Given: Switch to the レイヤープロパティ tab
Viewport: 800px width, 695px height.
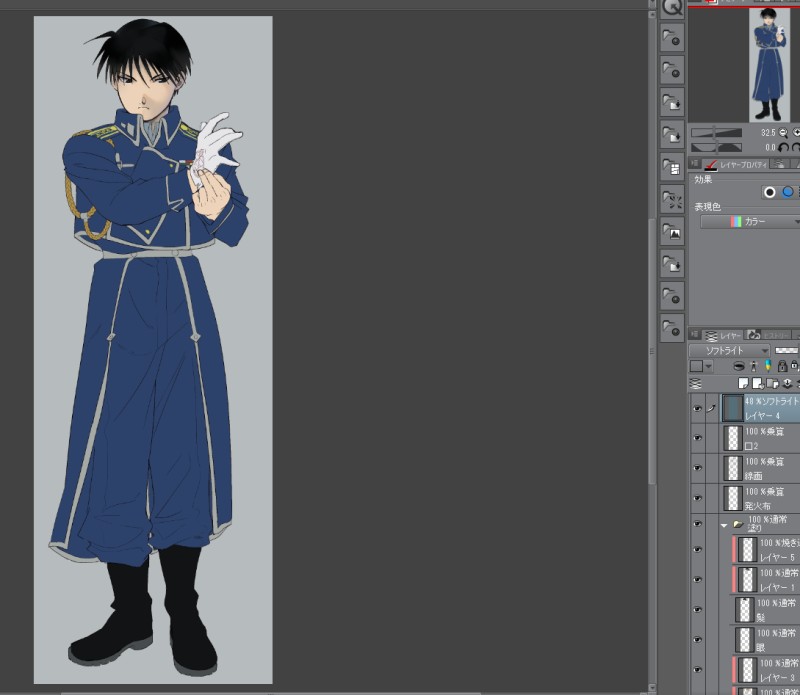Looking at the screenshot, I should (x=736, y=164).
